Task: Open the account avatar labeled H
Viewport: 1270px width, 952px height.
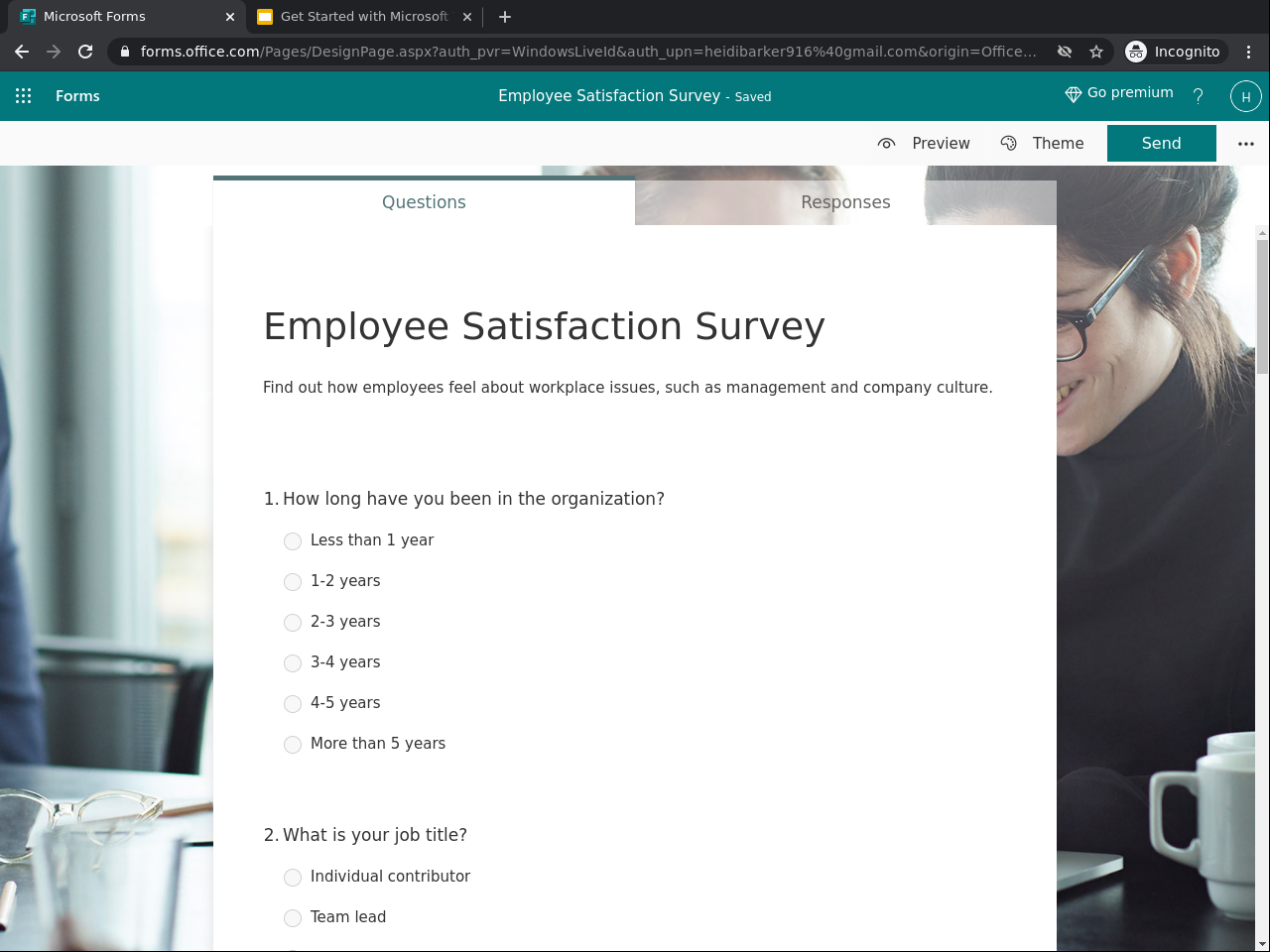Action: 1246,96
